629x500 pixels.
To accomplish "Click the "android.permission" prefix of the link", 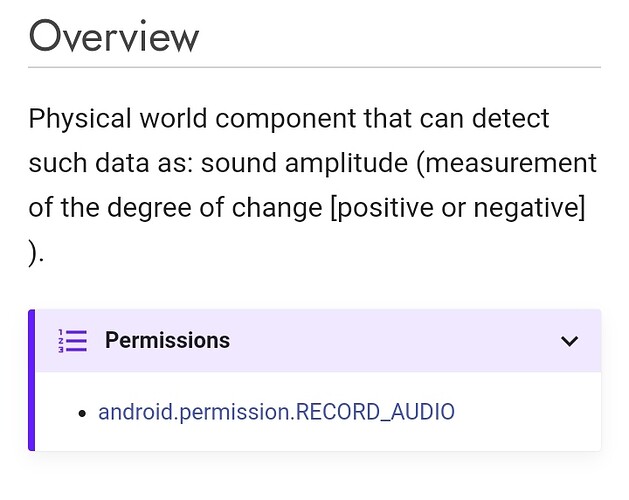I will [194, 412].
